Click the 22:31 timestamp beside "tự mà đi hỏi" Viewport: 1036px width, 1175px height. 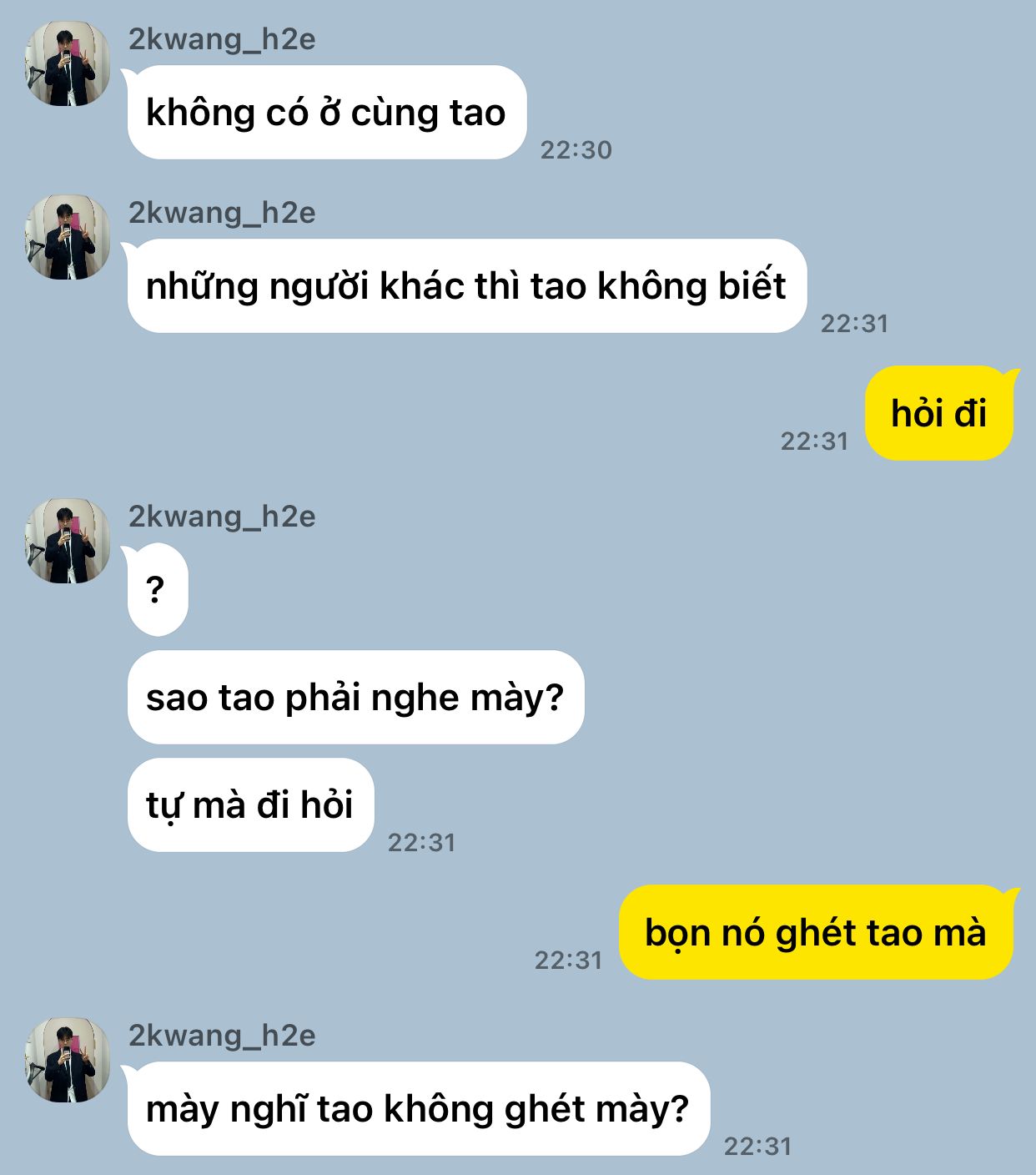[422, 843]
